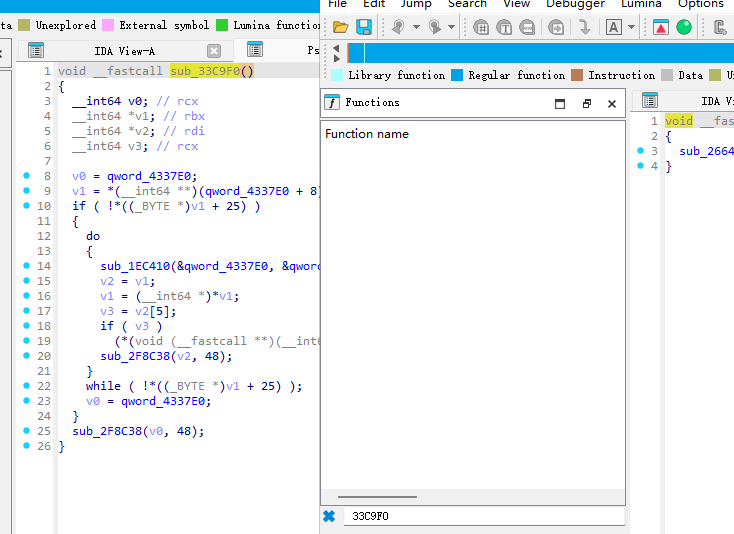Click the IDA View-A tab list icon
The image size is (734, 534).
tap(36, 51)
